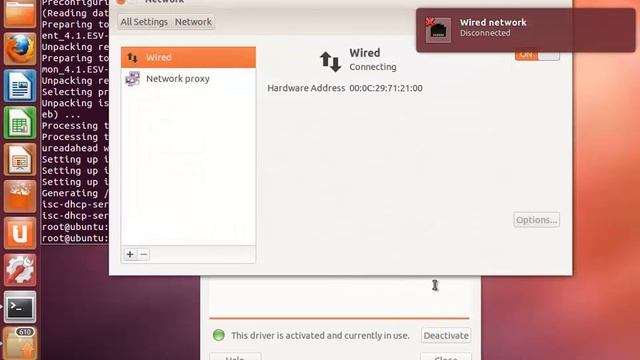The height and width of the screenshot is (360, 640).
Task: Click the Network window close button
Action: [x=121, y=1]
